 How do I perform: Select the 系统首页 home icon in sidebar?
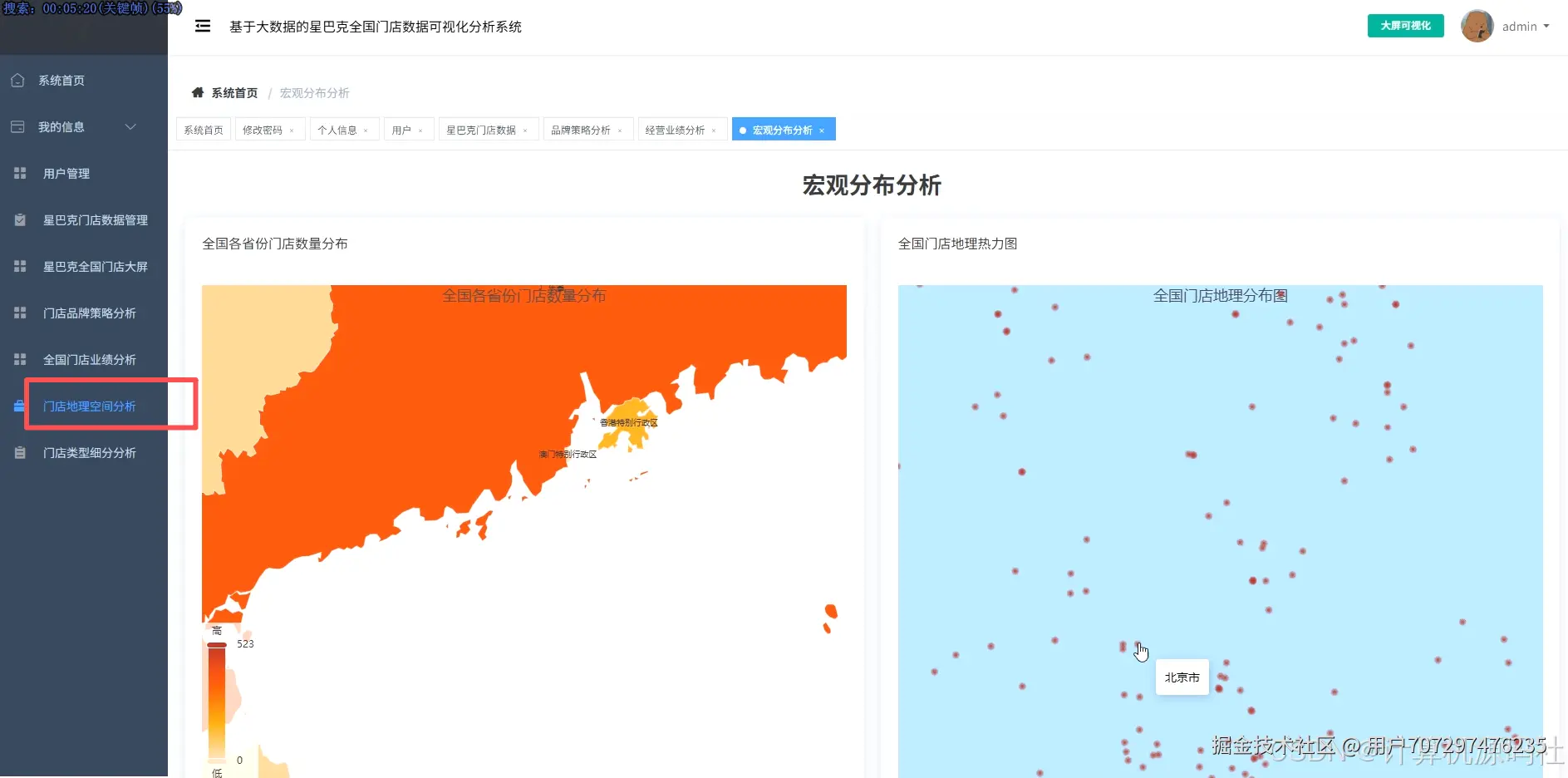(17, 80)
